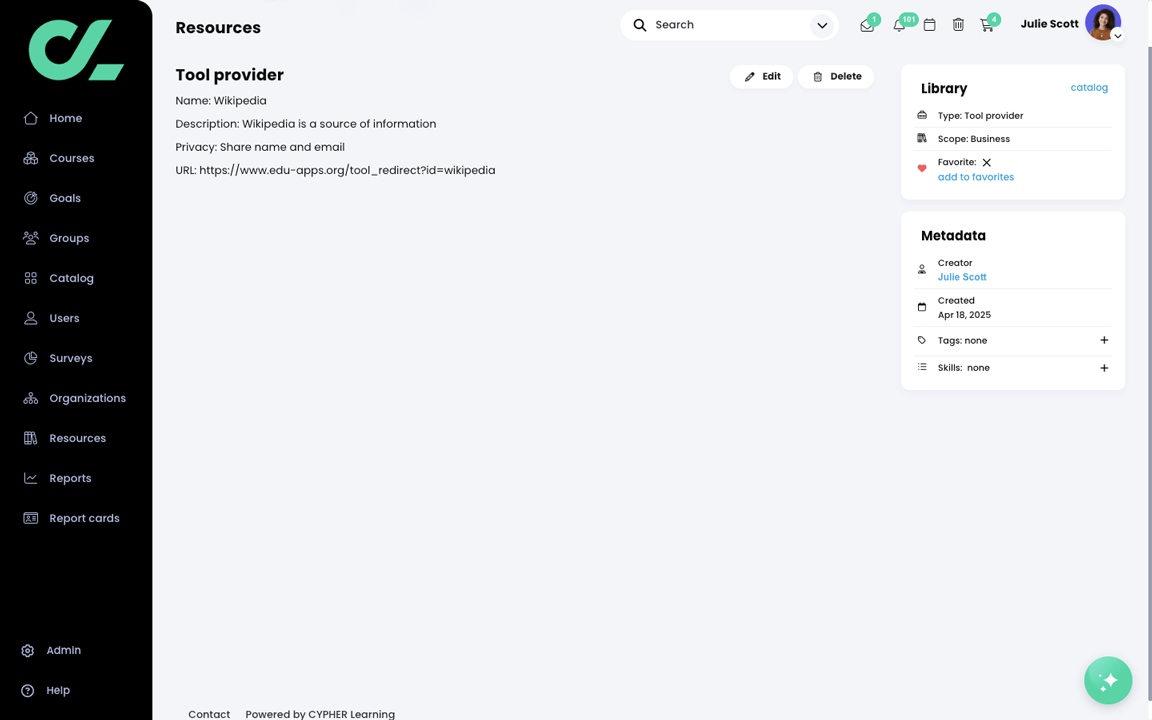Screen dimensions: 1152x720
Task: Click Julie Scott's profile avatar
Action: [1103, 22]
